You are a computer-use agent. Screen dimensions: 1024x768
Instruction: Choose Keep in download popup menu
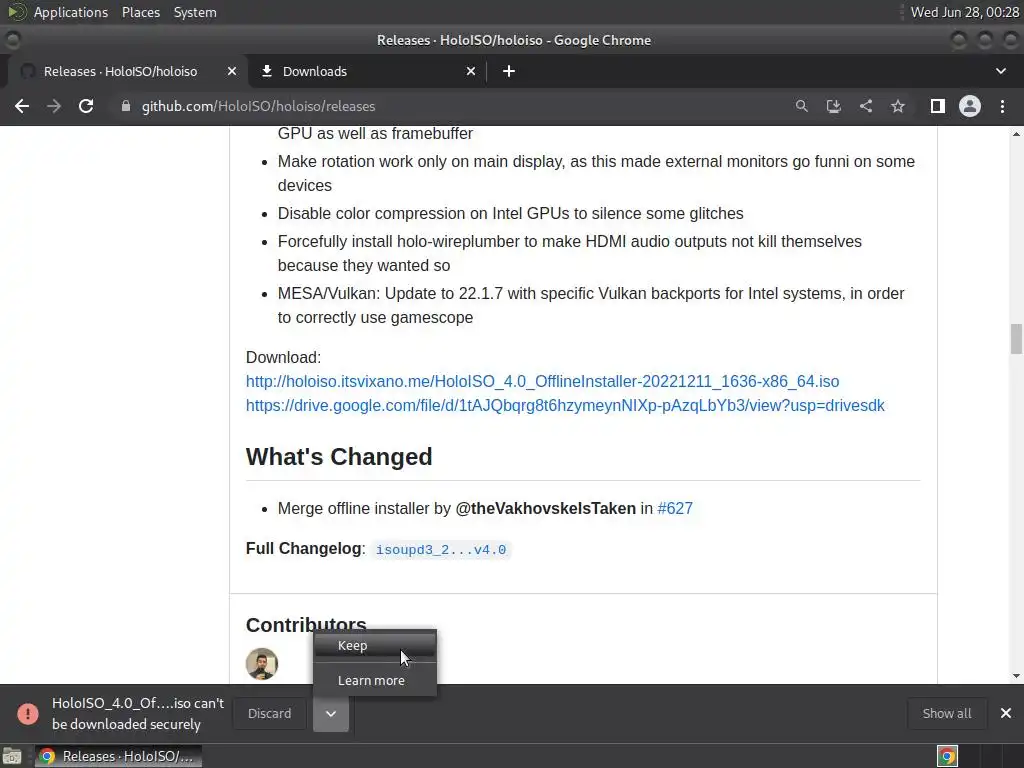[x=375, y=645]
